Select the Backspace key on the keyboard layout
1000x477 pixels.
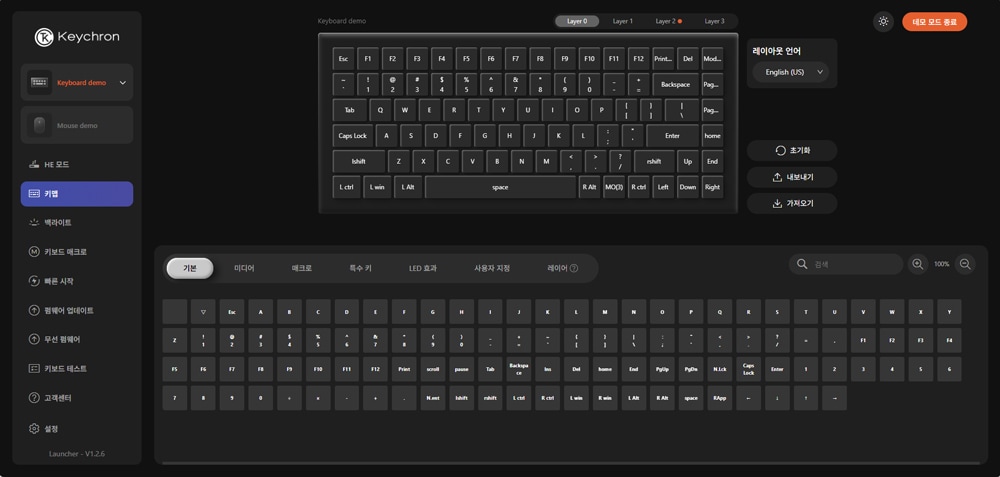coord(675,84)
